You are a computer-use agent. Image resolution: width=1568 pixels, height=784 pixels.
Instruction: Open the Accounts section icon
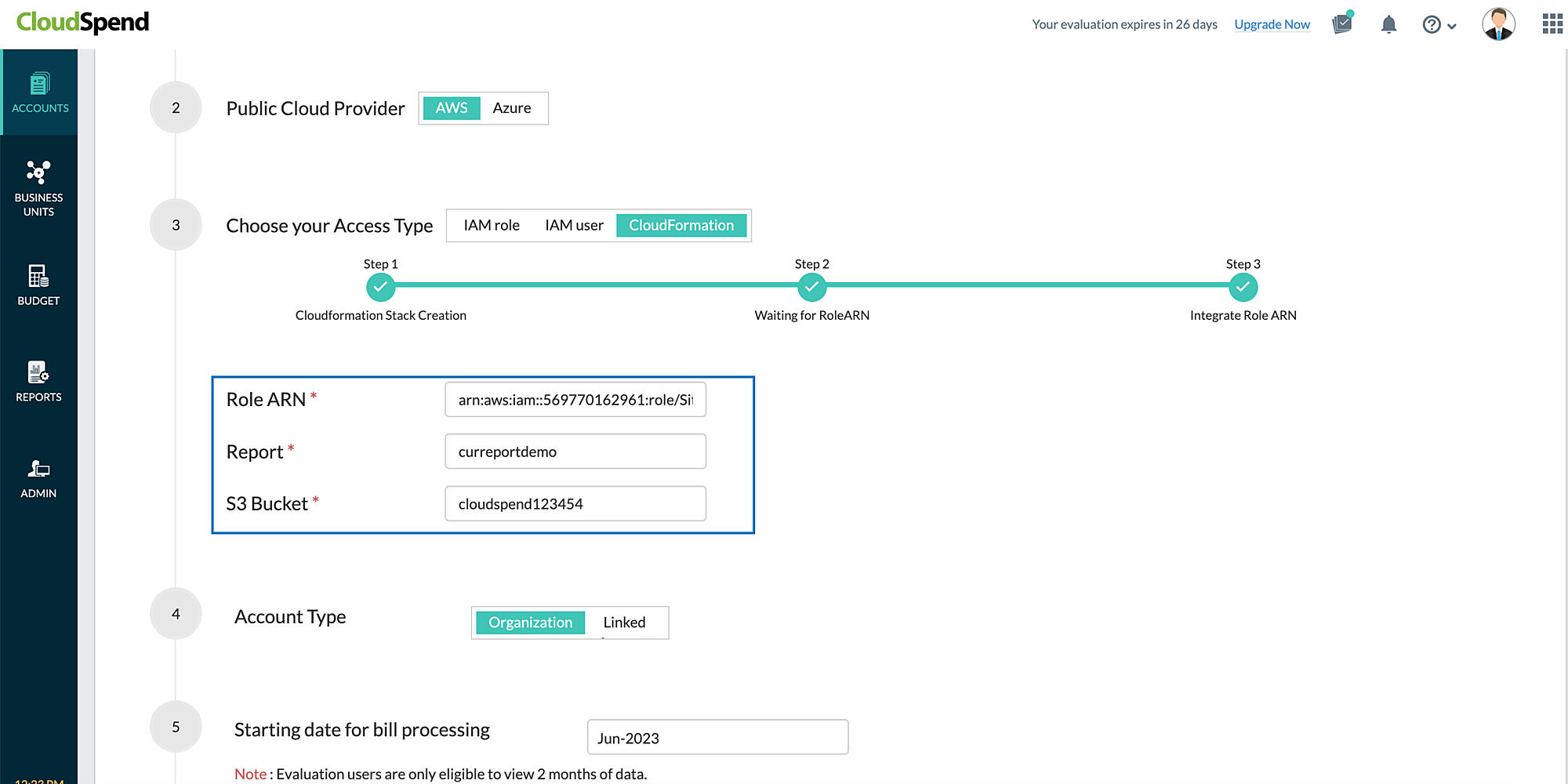pyautogui.click(x=39, y=84)
